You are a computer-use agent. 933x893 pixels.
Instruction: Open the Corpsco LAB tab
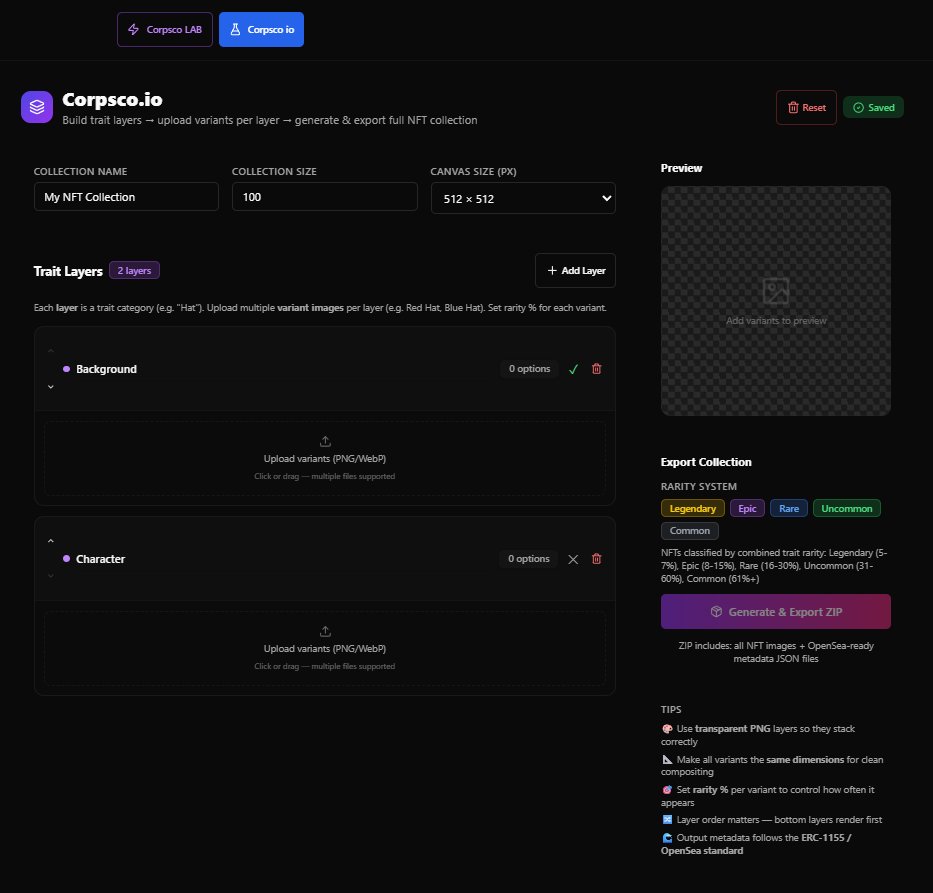165,29
